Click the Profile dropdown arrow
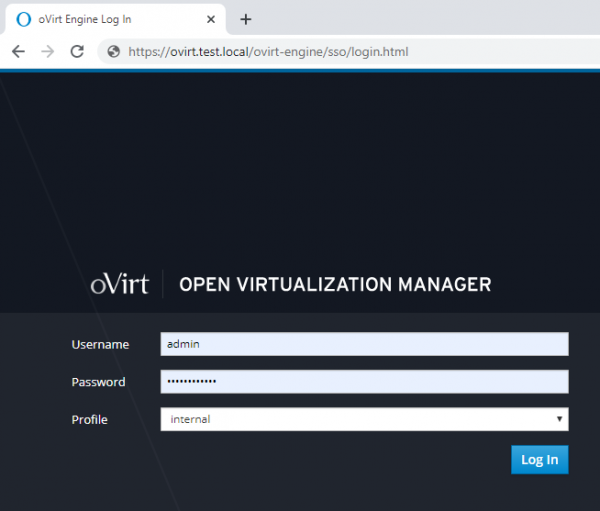The height and width of the screenshot is (511, 600). pos(559,419)
